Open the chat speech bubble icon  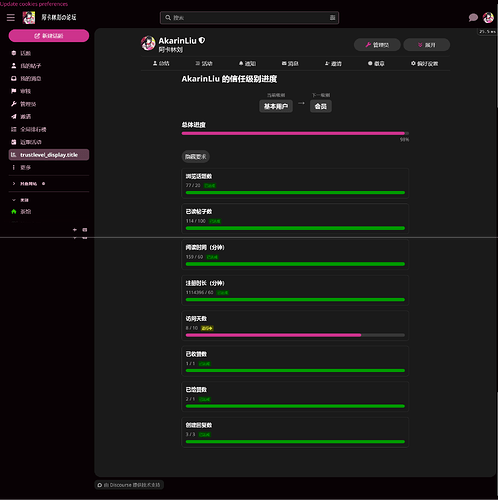click(473, 18)
